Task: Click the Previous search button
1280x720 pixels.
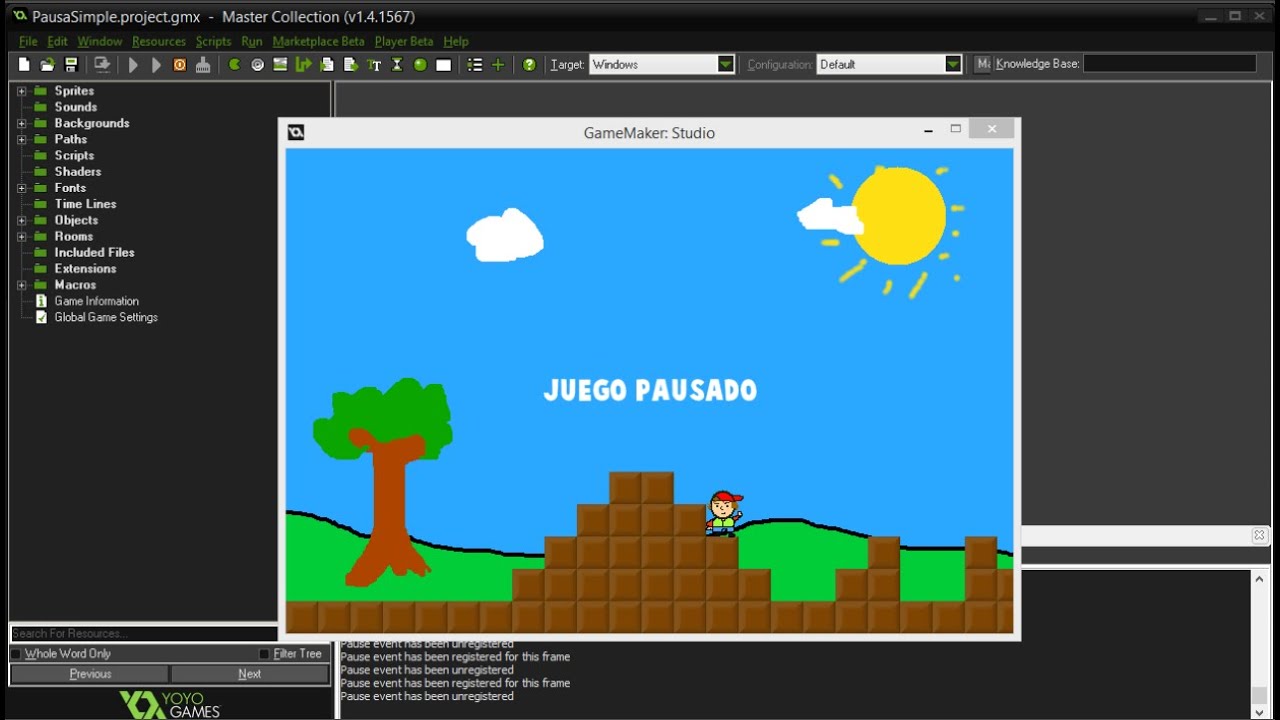Action: (90, 674)
